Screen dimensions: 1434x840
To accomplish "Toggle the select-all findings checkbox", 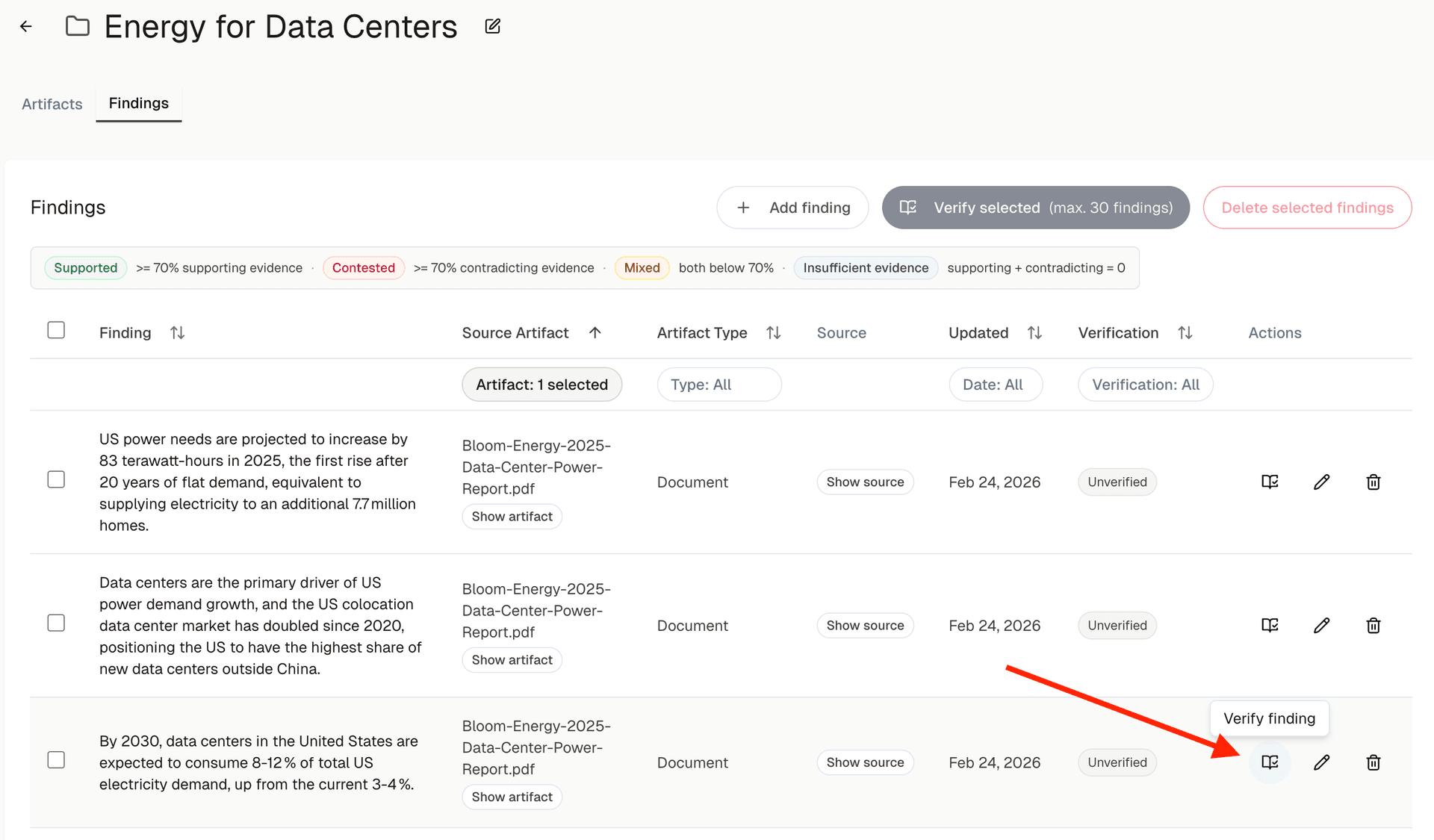I will pyautogui.click(x=56, y=330).
